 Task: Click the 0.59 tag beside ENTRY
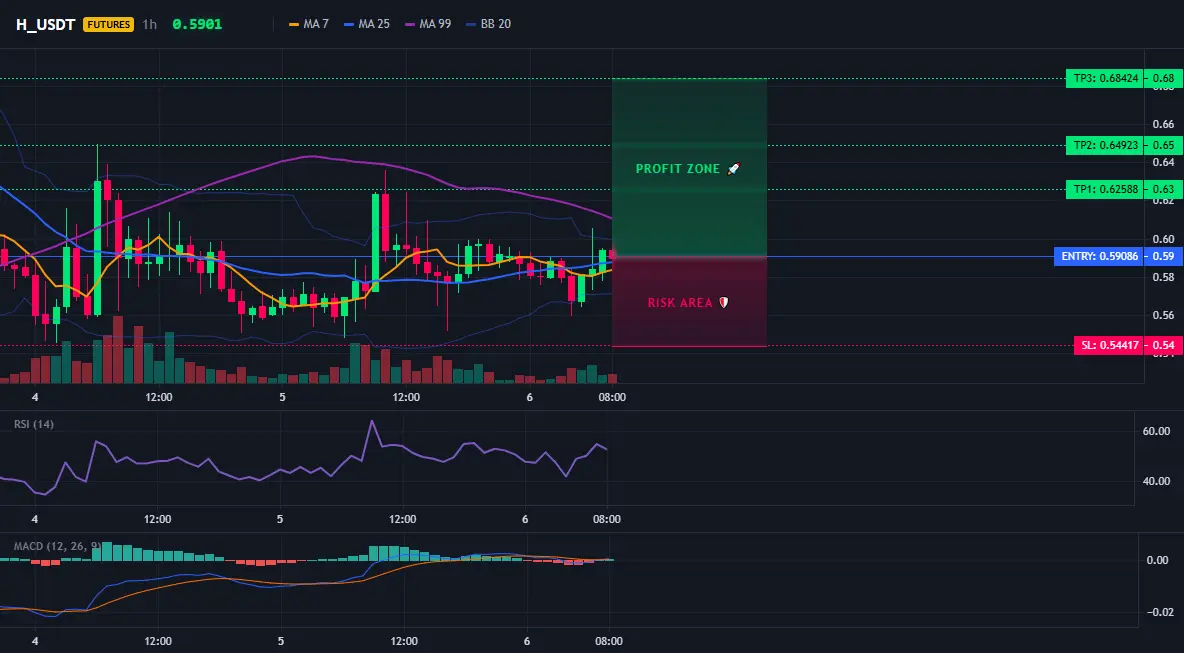[x=1164, y=257]
